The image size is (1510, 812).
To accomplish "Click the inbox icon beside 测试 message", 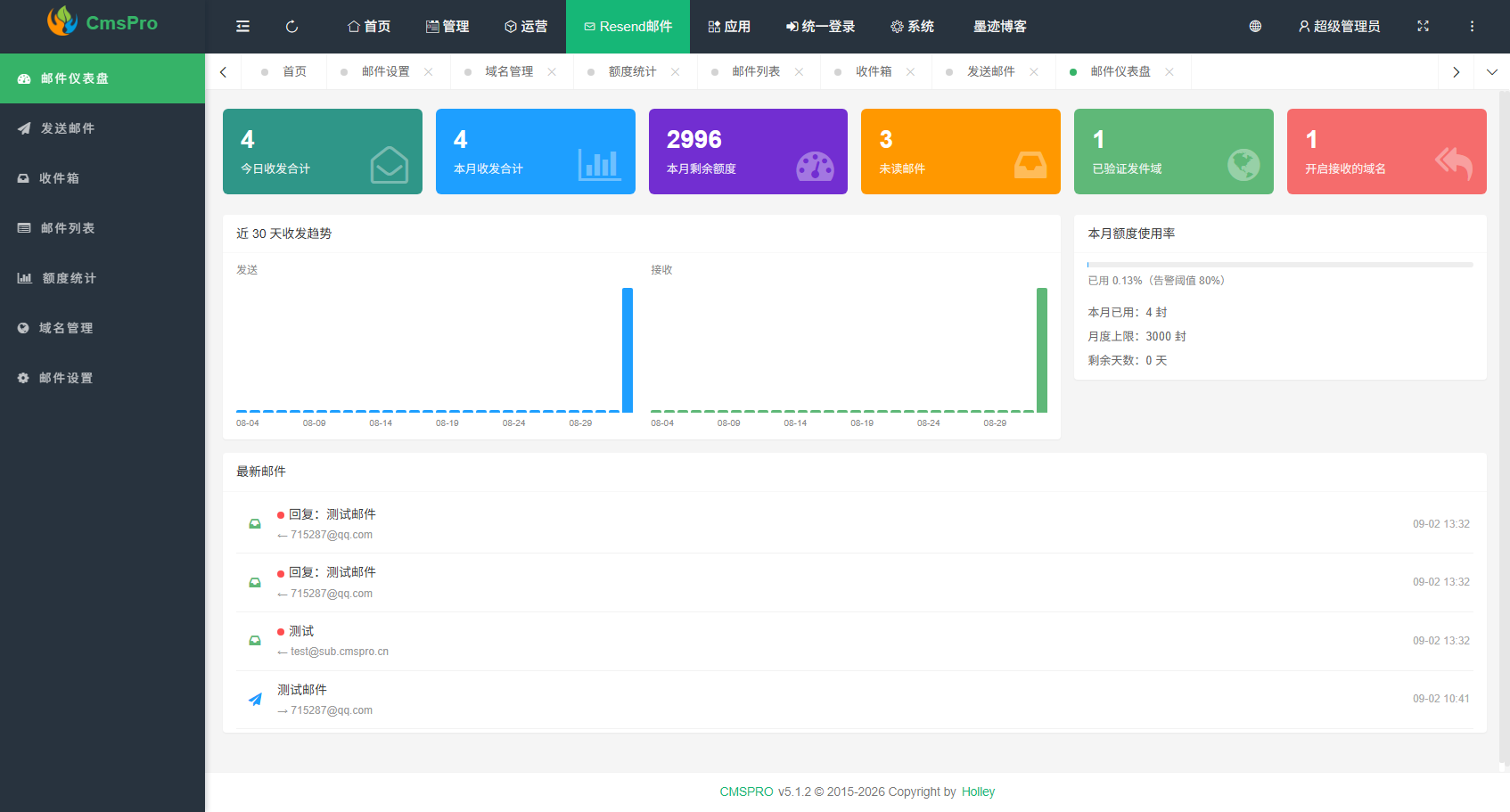I will tap(255, 641).
